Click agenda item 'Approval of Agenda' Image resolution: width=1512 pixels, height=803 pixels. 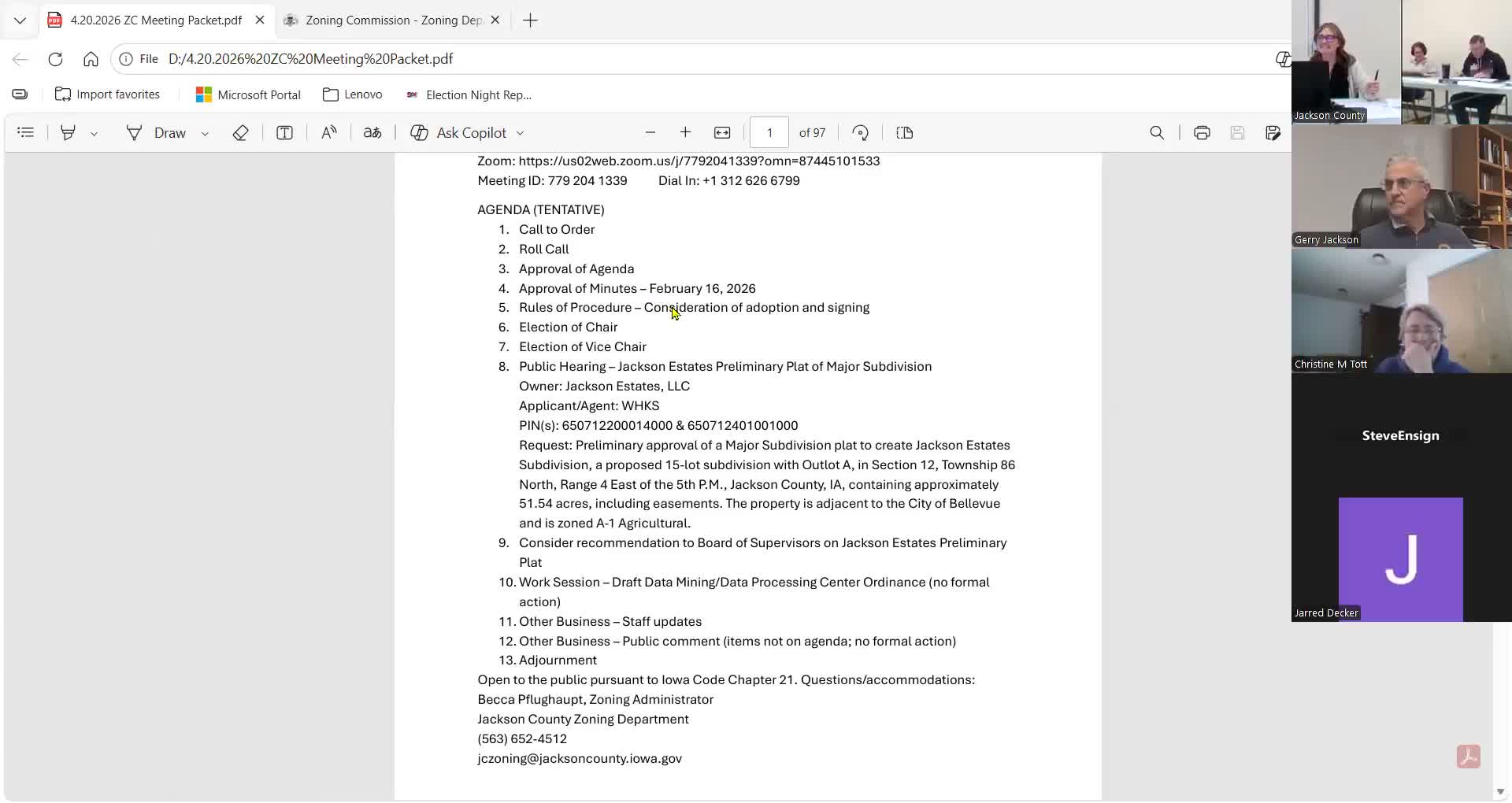576,269
